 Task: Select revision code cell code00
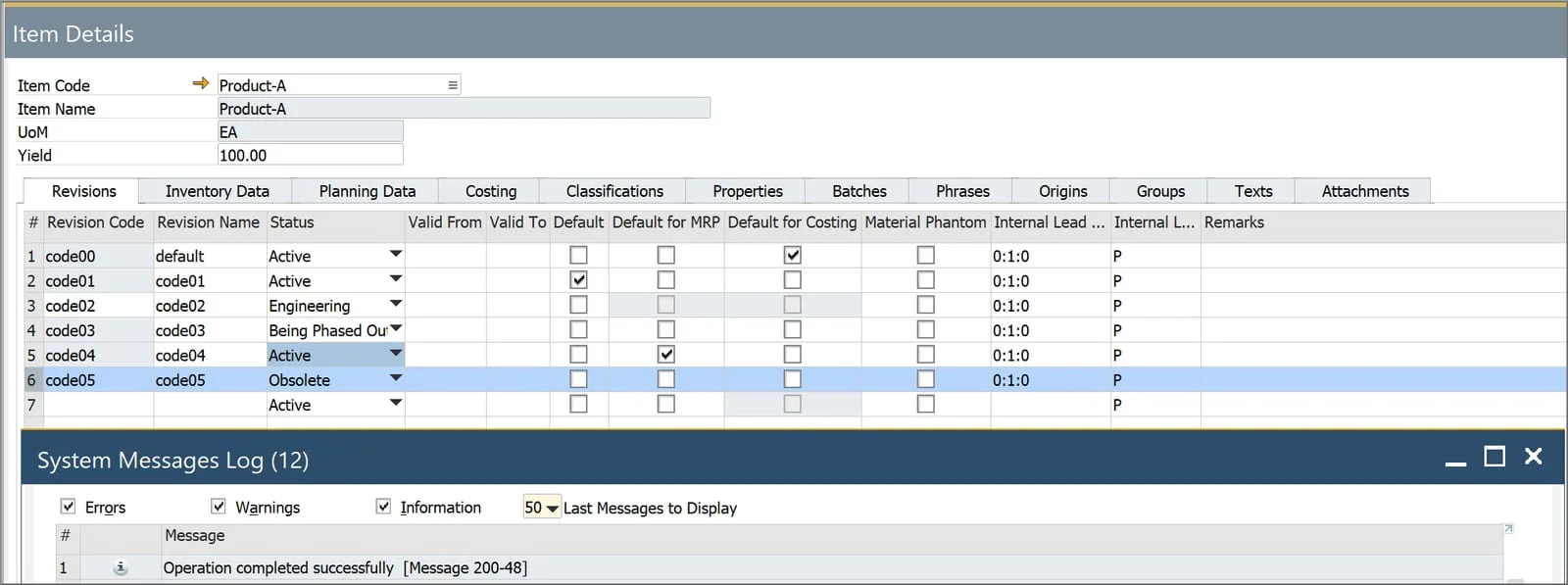click(x=98, y=256)
